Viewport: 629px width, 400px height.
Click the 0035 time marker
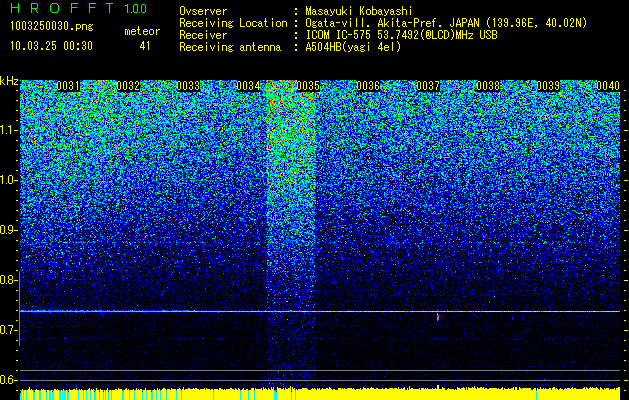308,86
